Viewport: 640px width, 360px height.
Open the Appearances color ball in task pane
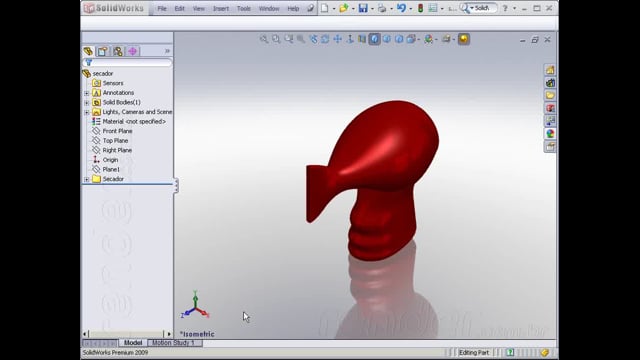(x=550, y=134)
